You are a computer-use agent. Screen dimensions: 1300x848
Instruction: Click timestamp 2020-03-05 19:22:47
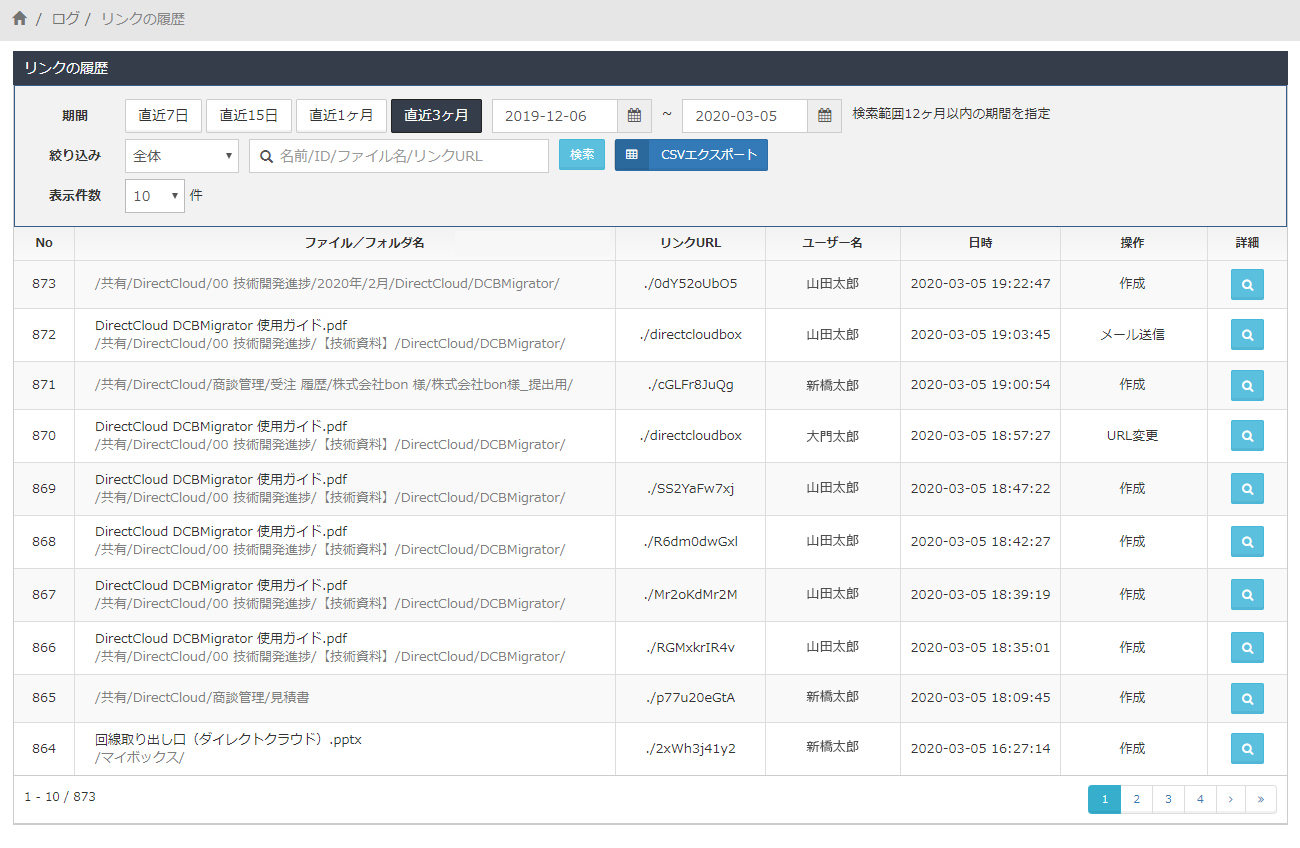(980, 284)
